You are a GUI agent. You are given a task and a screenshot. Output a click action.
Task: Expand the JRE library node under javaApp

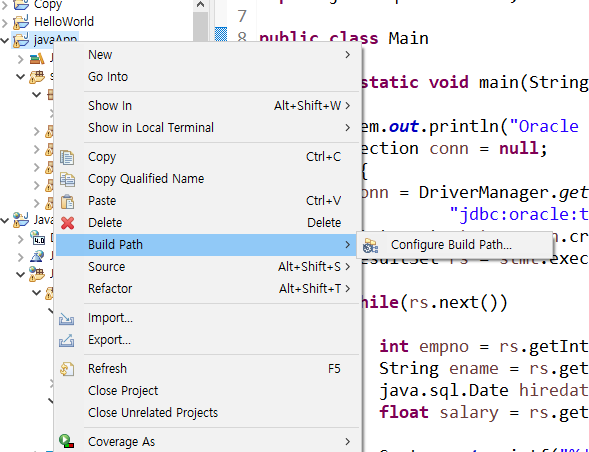(21, 59)
